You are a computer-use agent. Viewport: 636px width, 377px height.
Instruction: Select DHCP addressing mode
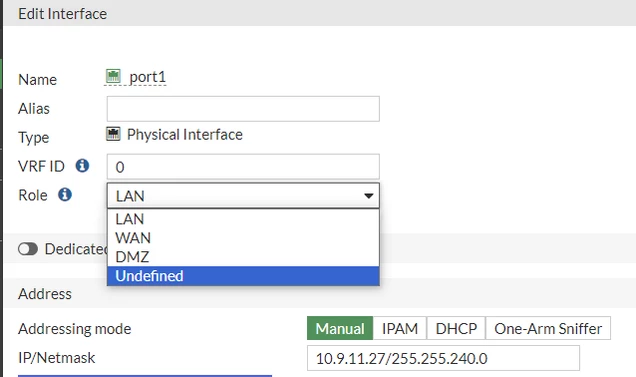pos(456,328)
